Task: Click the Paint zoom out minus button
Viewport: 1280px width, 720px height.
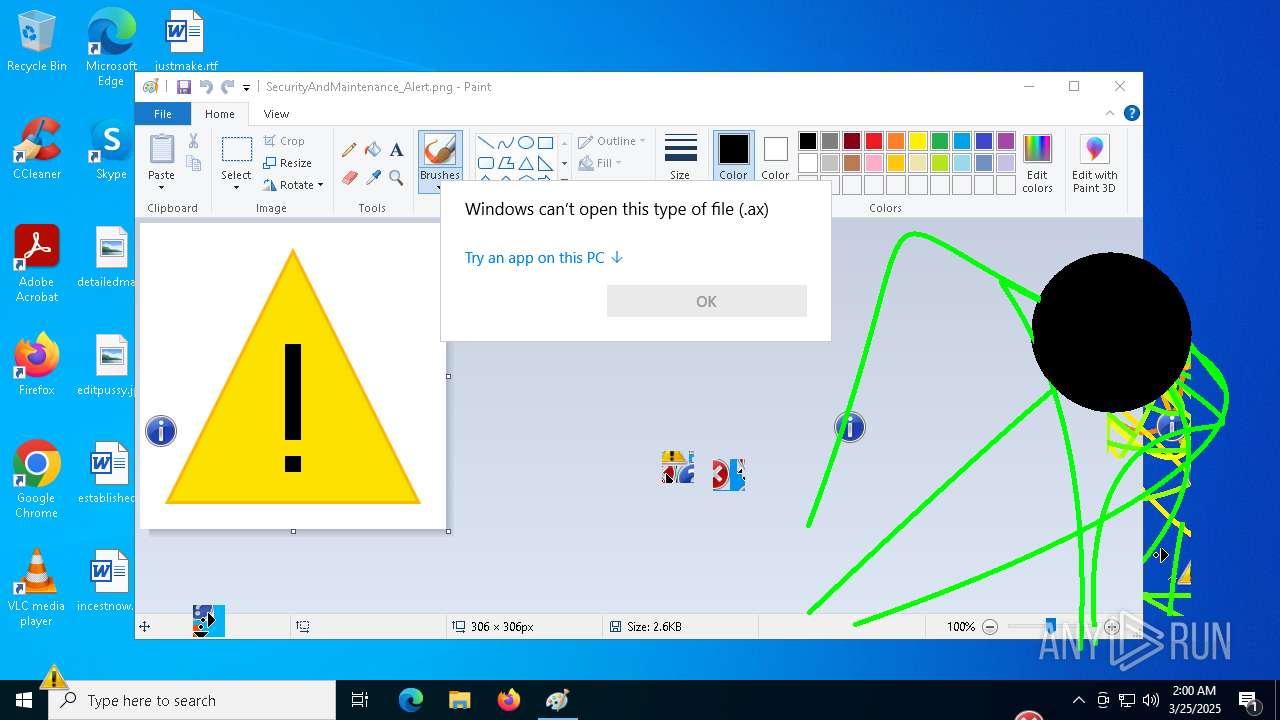Action: coord(990,627)
